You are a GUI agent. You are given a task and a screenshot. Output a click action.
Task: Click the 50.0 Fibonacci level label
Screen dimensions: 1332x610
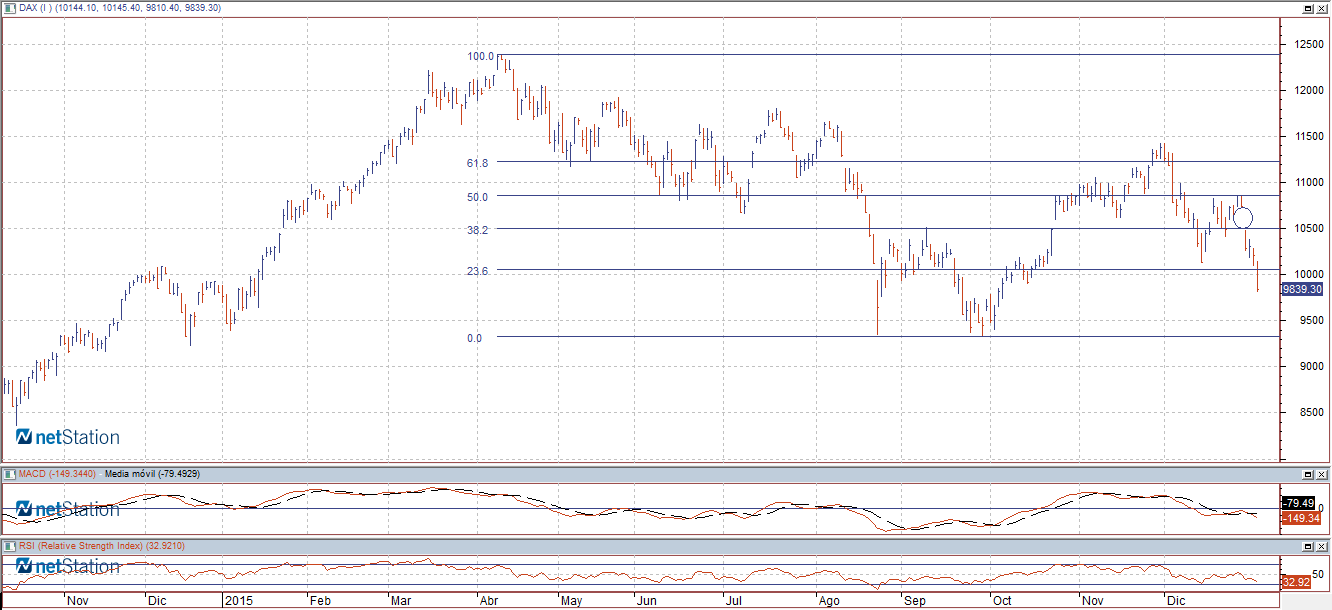pos(477,197)
